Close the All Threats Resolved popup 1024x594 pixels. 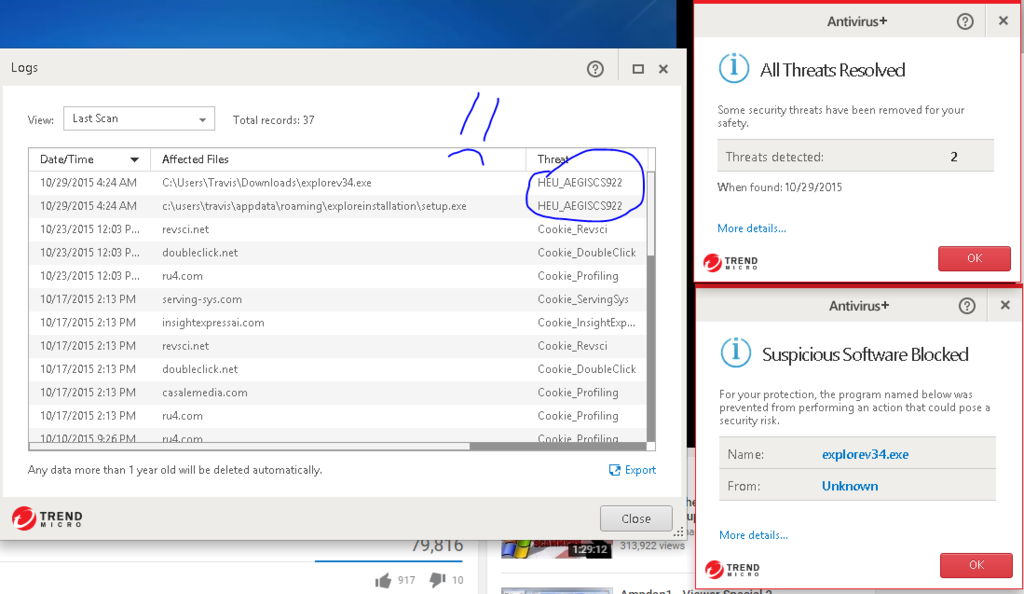pyautogui.click(x=1003, y=21)
